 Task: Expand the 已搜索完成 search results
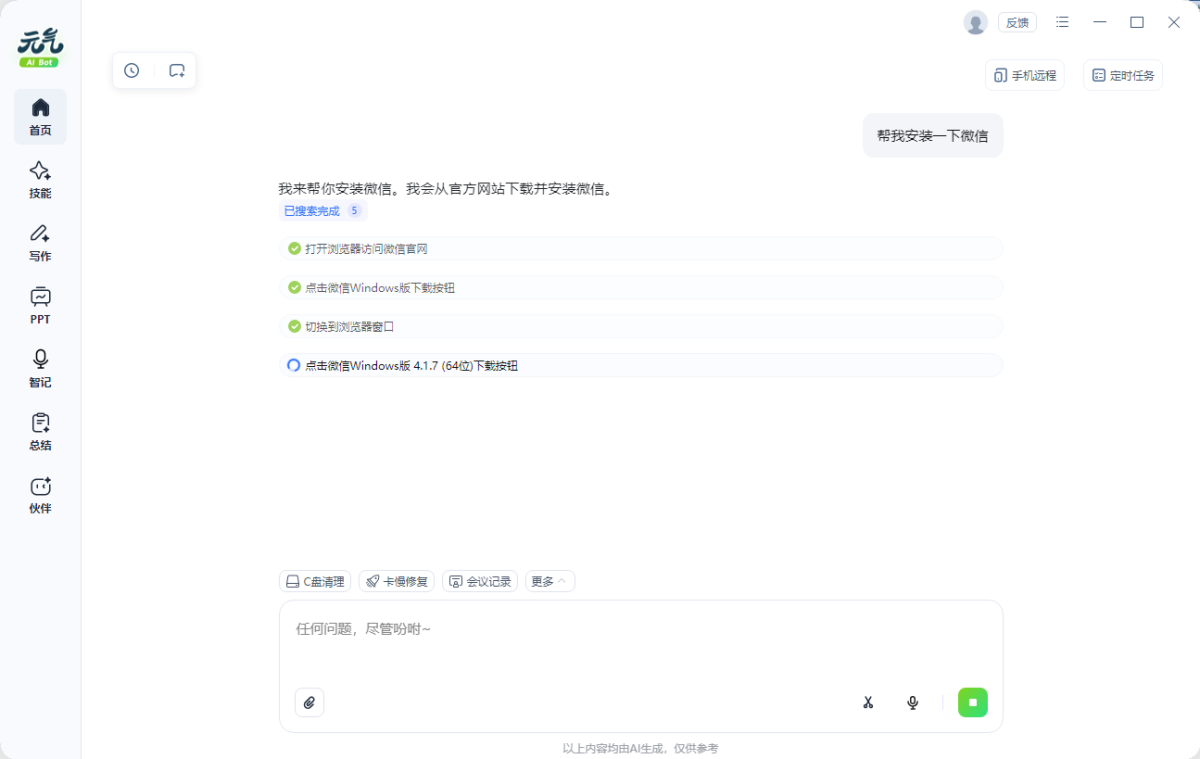coord(322,210)
